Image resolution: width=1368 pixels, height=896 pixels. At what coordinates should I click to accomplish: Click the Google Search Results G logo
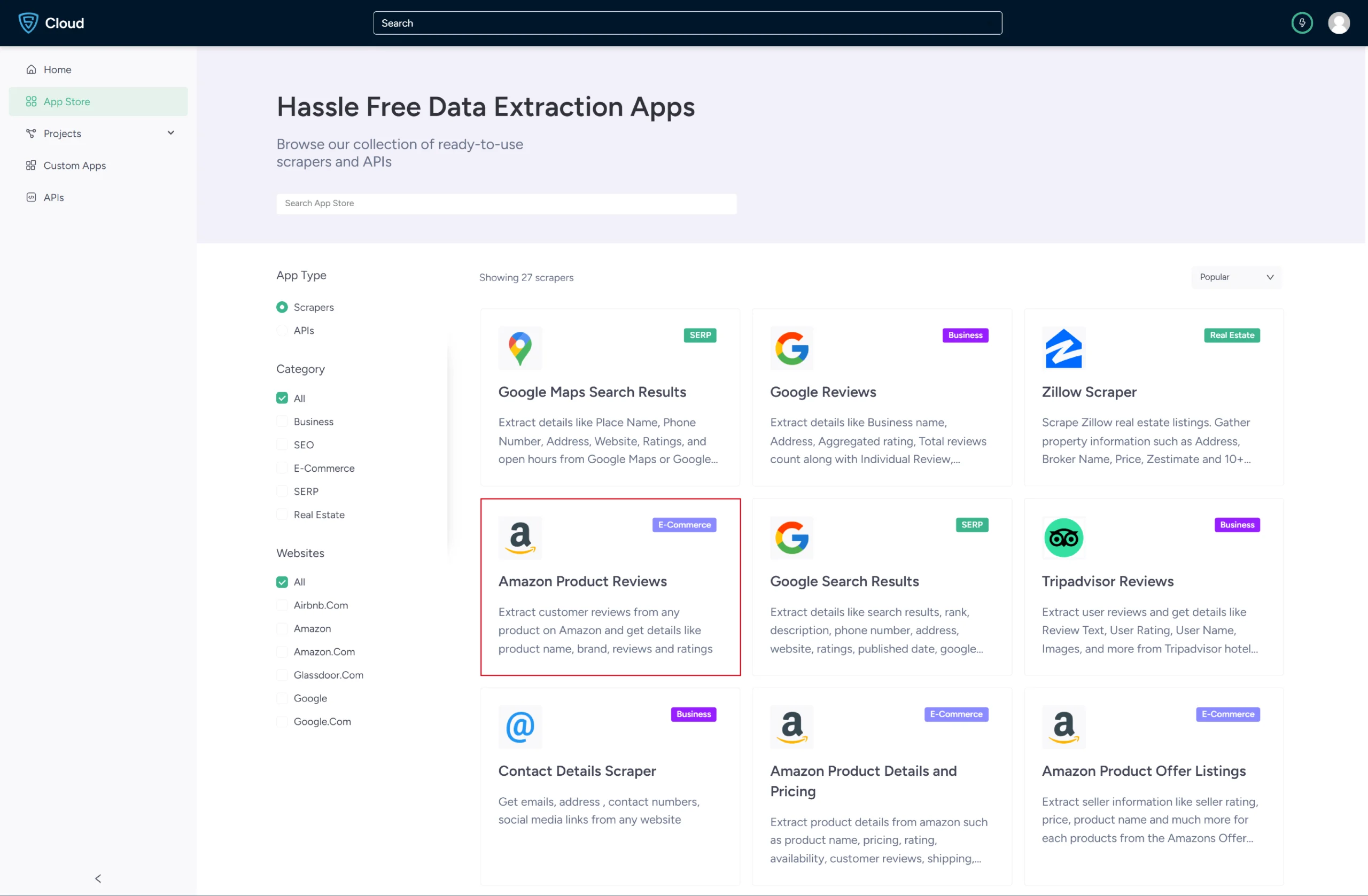pos(791,538)
